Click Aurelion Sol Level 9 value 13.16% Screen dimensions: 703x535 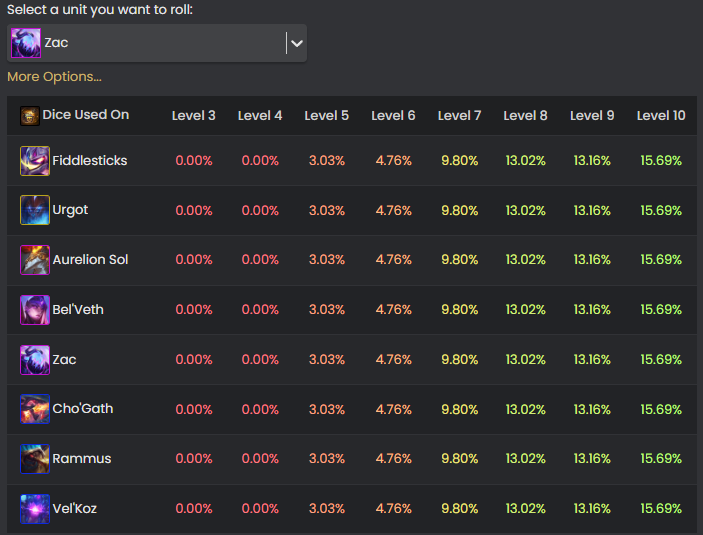[x=592, y=260]
